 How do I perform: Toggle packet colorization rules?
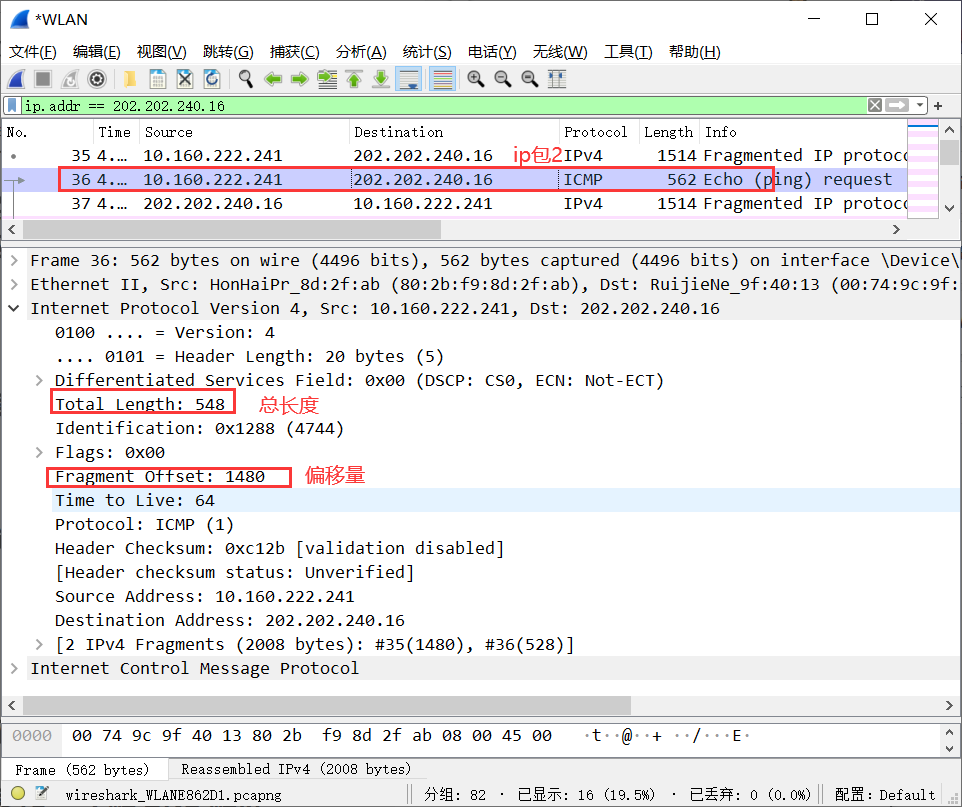442,79
